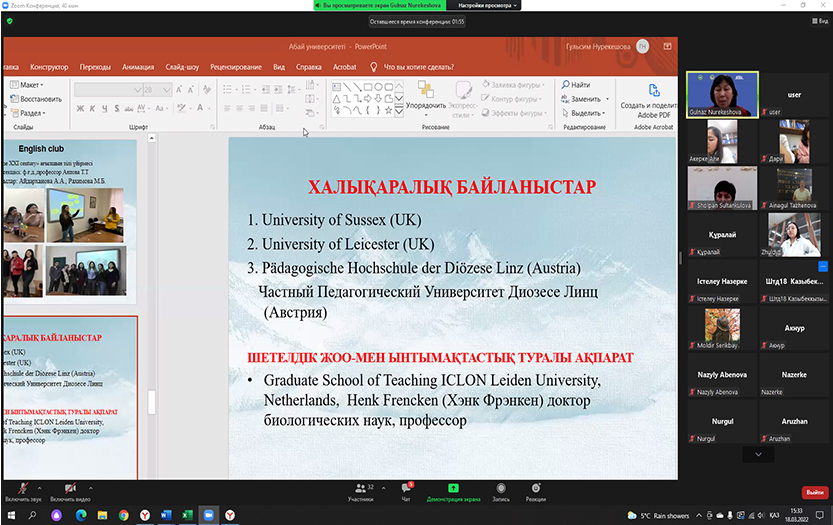This screenshot has height=525, width=833.
Task: Open the Реакции reactions icon
Action: [x=536, y=489]
